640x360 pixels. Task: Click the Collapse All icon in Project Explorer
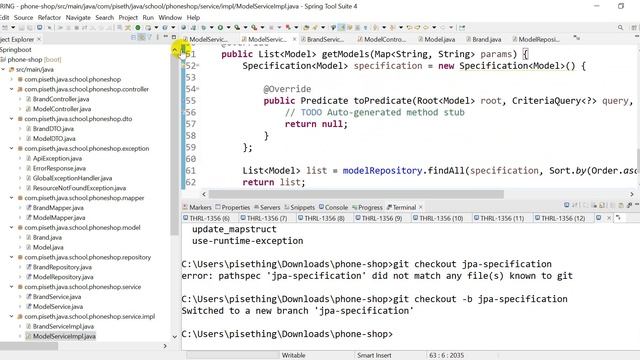[133, 38]
